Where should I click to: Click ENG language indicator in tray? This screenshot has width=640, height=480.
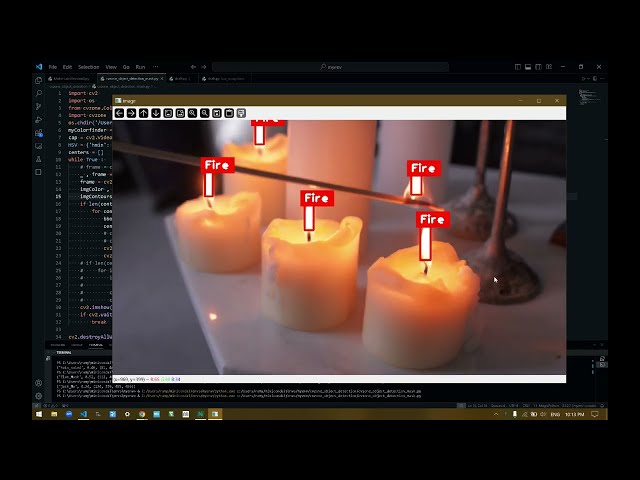555,414
